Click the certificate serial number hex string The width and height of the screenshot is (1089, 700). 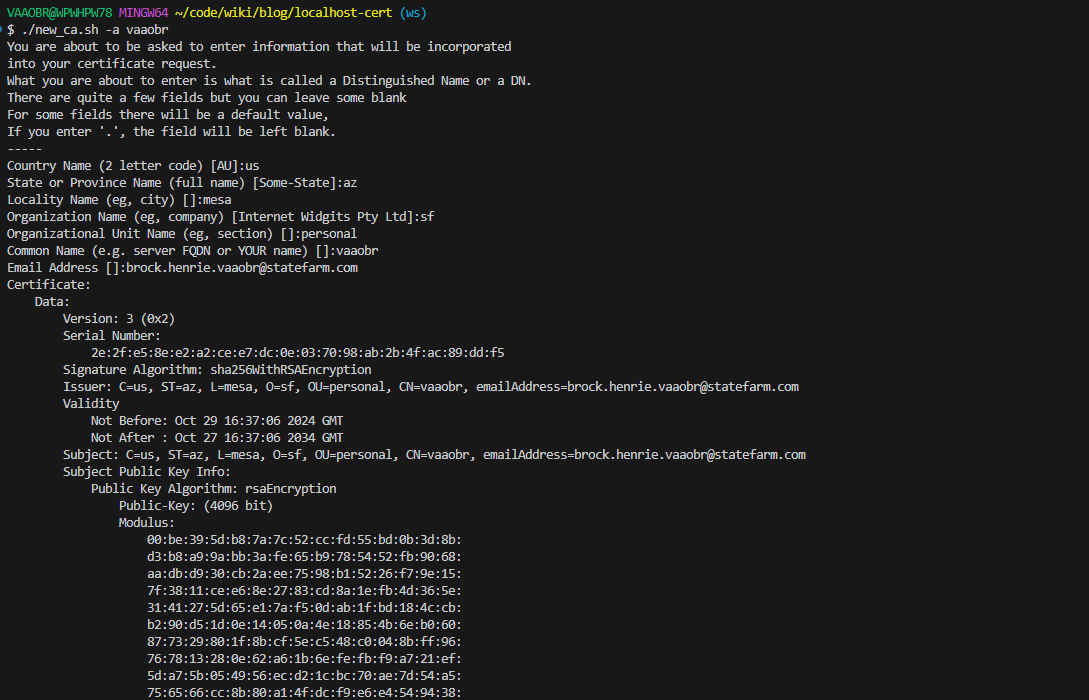point(297,352)
